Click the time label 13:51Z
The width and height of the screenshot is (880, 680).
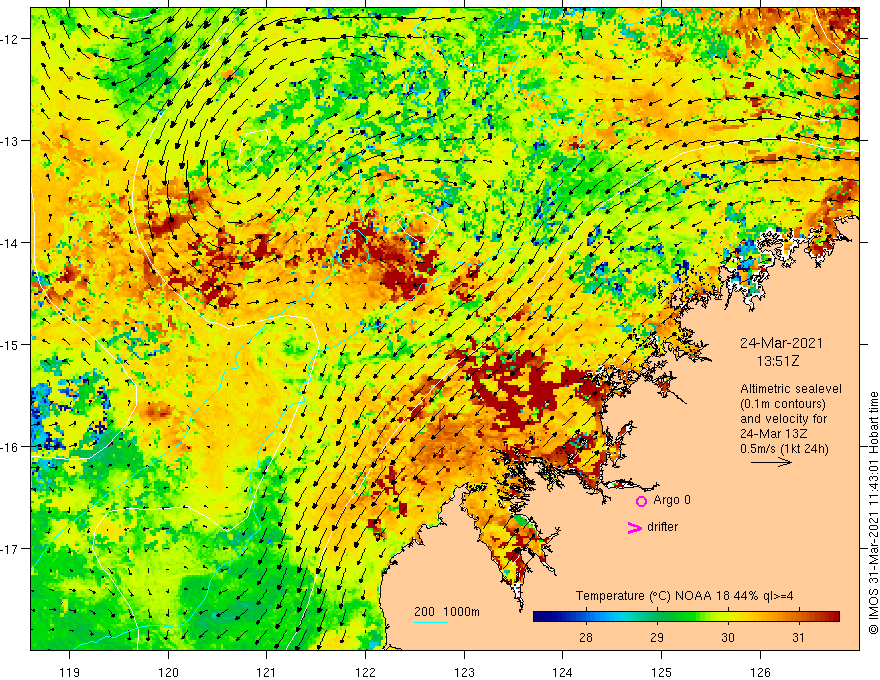777,361
